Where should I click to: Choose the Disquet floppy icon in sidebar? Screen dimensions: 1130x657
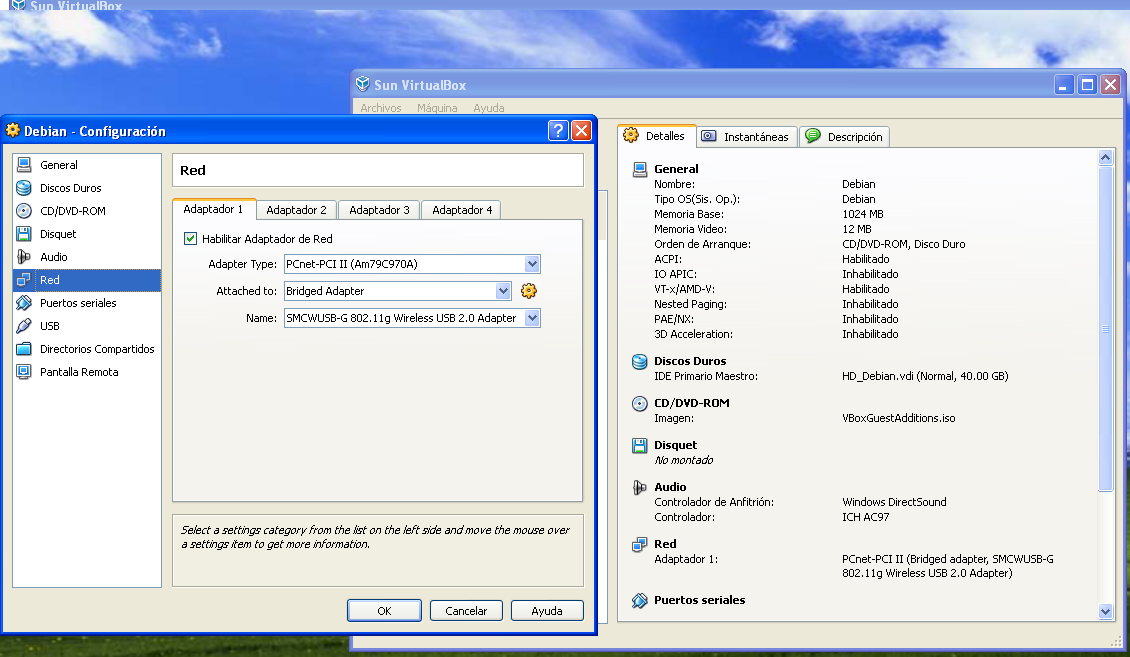[24, 234]
